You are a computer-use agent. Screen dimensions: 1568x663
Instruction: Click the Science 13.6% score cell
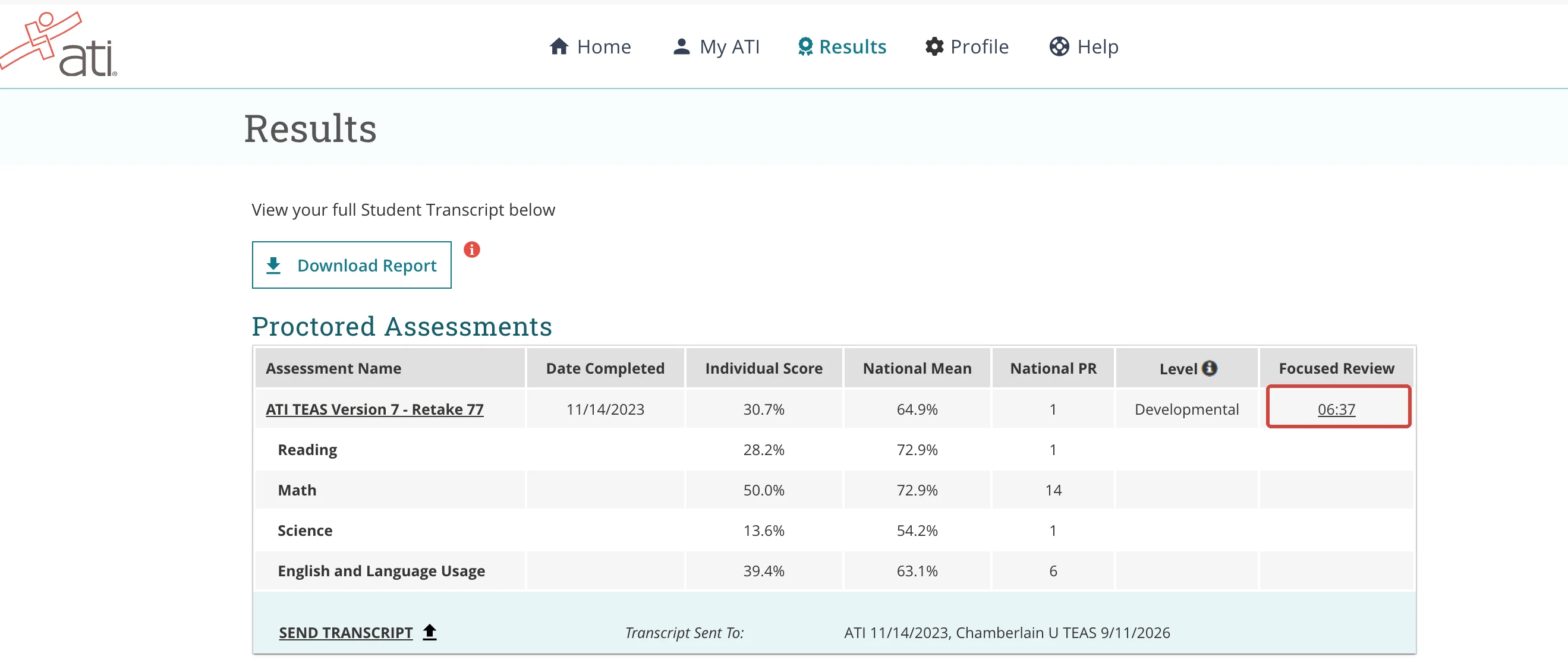pyautogui.click(x=763, y=531)
